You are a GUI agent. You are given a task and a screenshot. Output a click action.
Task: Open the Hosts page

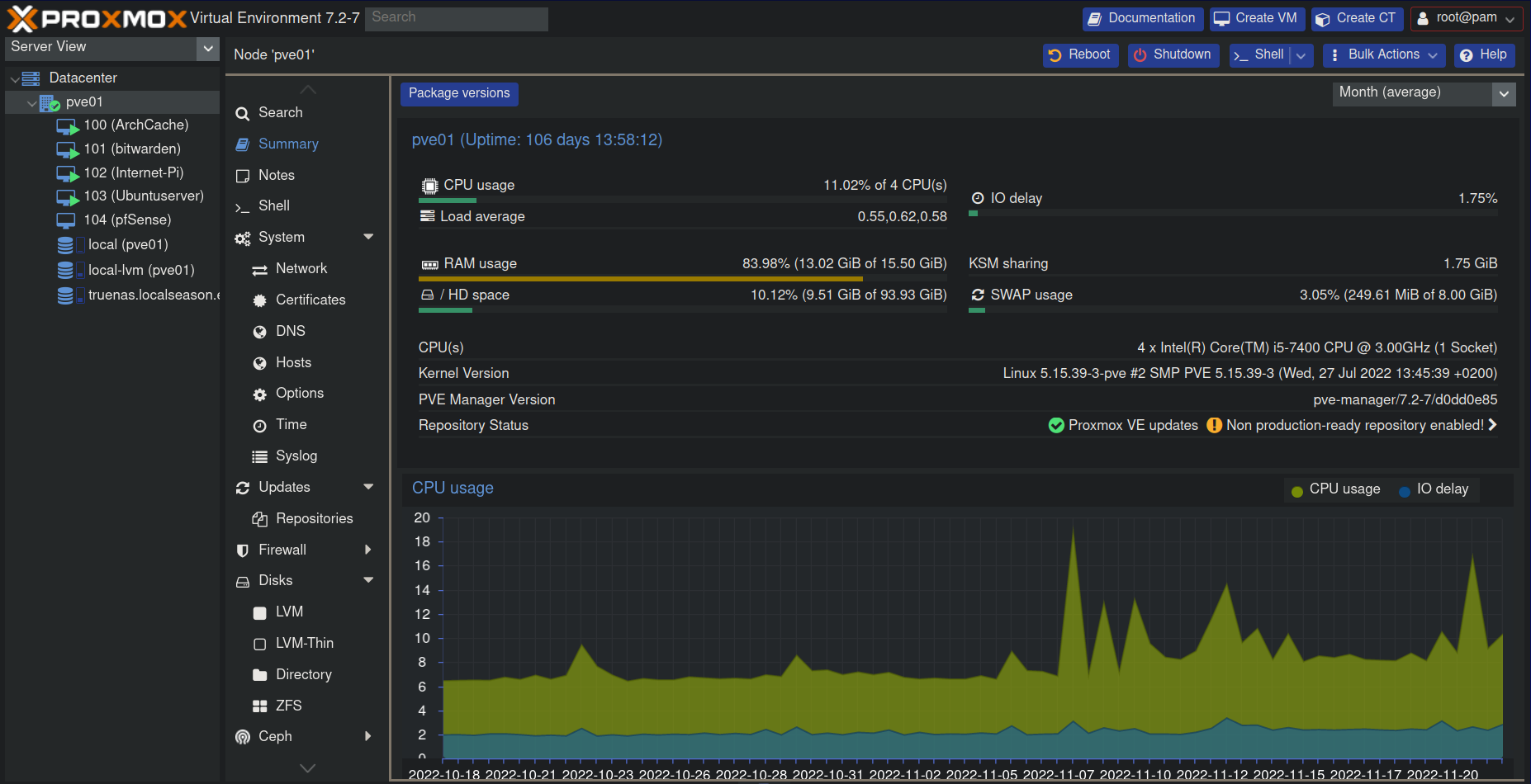[x=293, y=363]
